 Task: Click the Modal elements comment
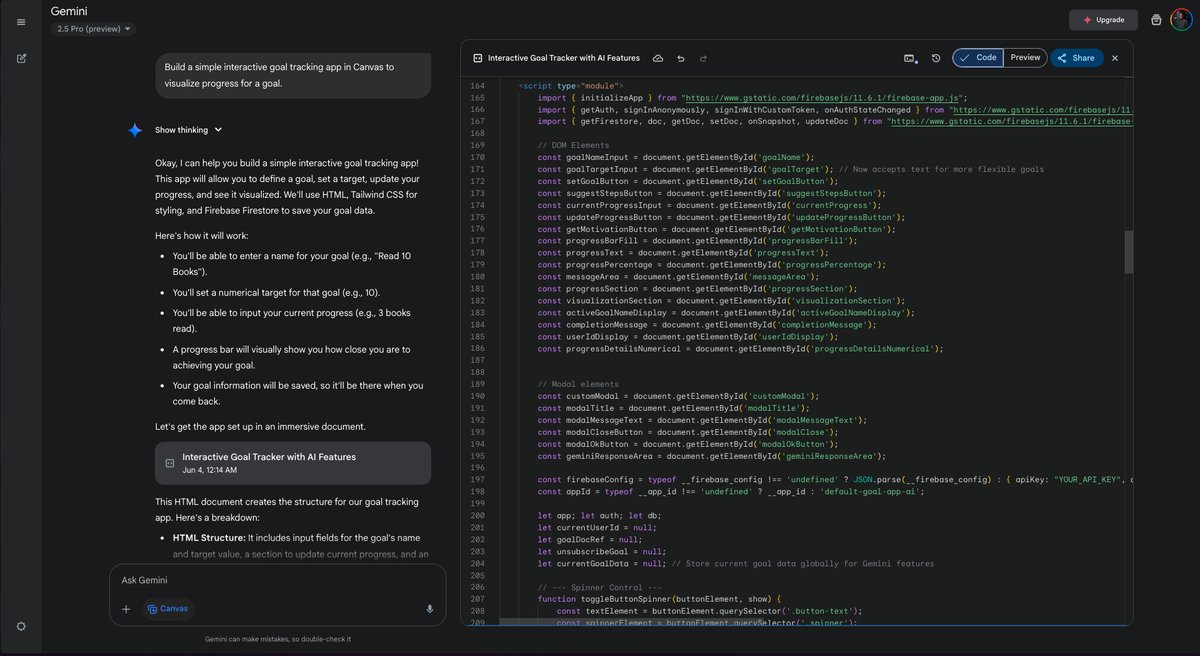click(x=578, y=386)
